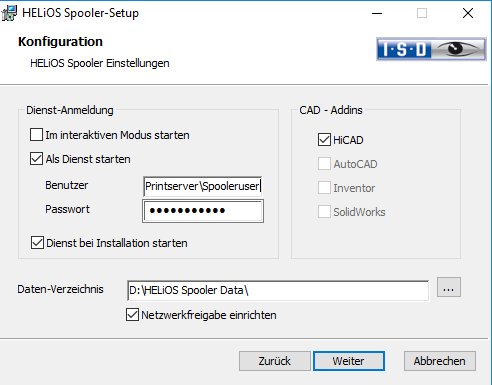Viewport: 492px width, 385px height.
Task: Minimize the setup window
Action: tap(377, 13)
